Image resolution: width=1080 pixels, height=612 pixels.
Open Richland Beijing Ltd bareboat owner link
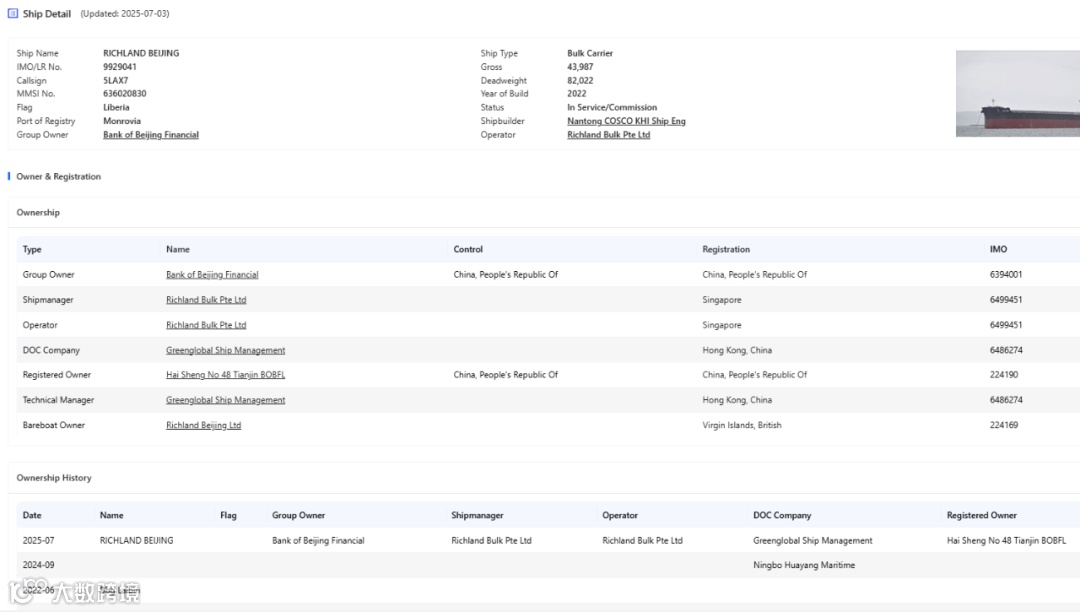tap(203, 425)
